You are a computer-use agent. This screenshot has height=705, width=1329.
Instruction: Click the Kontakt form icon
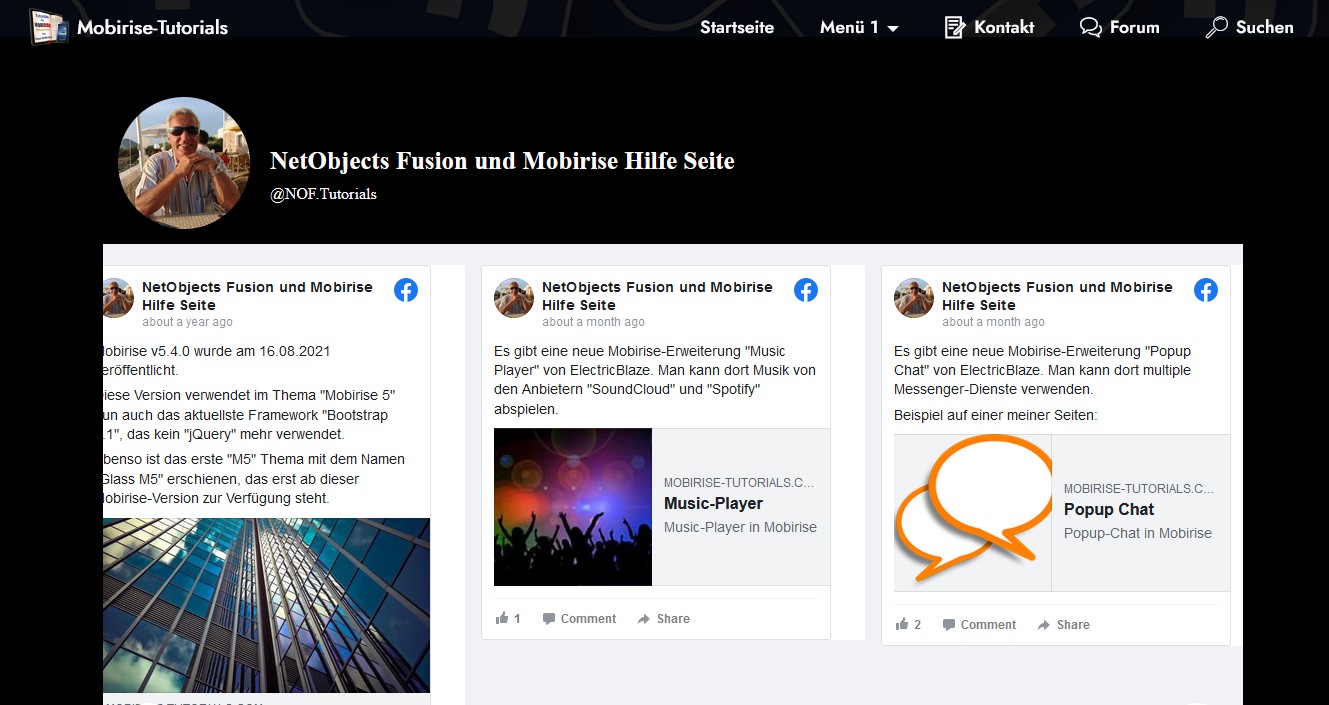[955, 27]
